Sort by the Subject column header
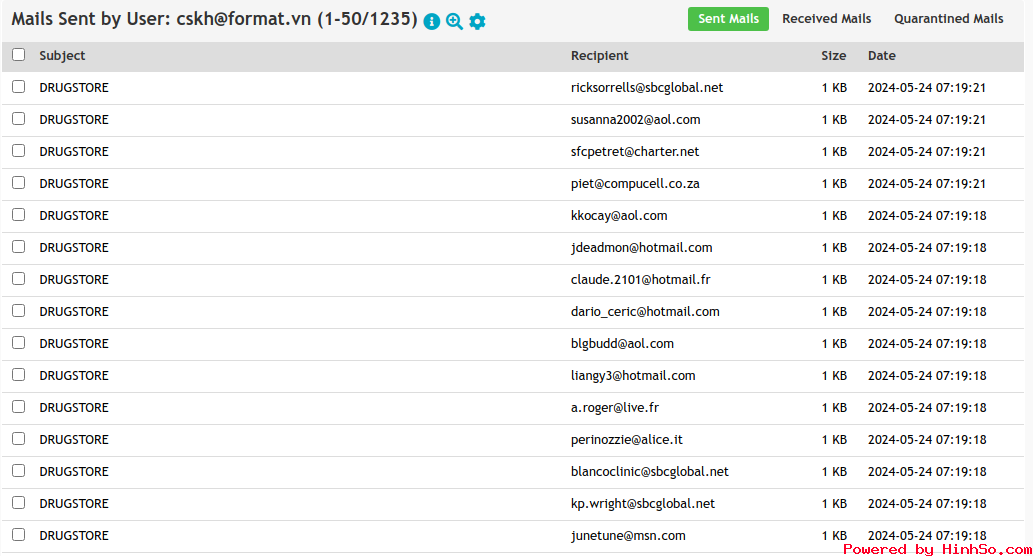The width and height of the screenshot is (1033, 556). [62, 56]
